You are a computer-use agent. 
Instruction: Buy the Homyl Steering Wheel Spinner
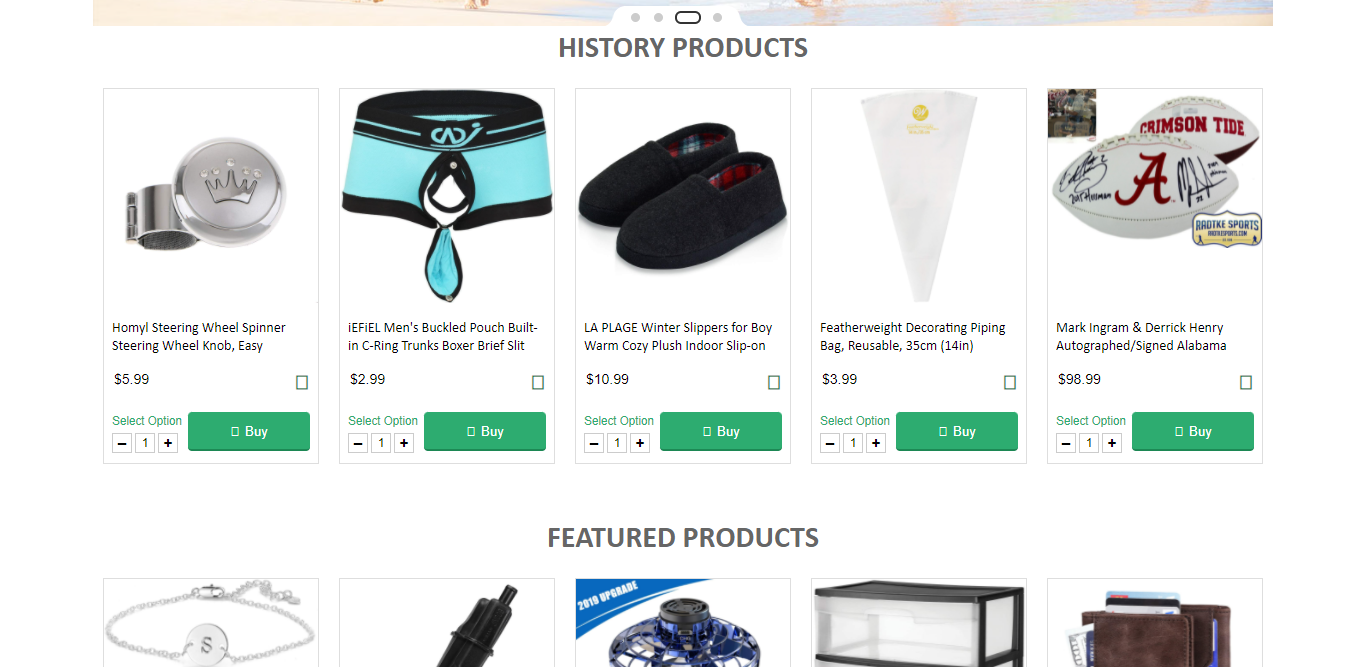tap(249, 431)
